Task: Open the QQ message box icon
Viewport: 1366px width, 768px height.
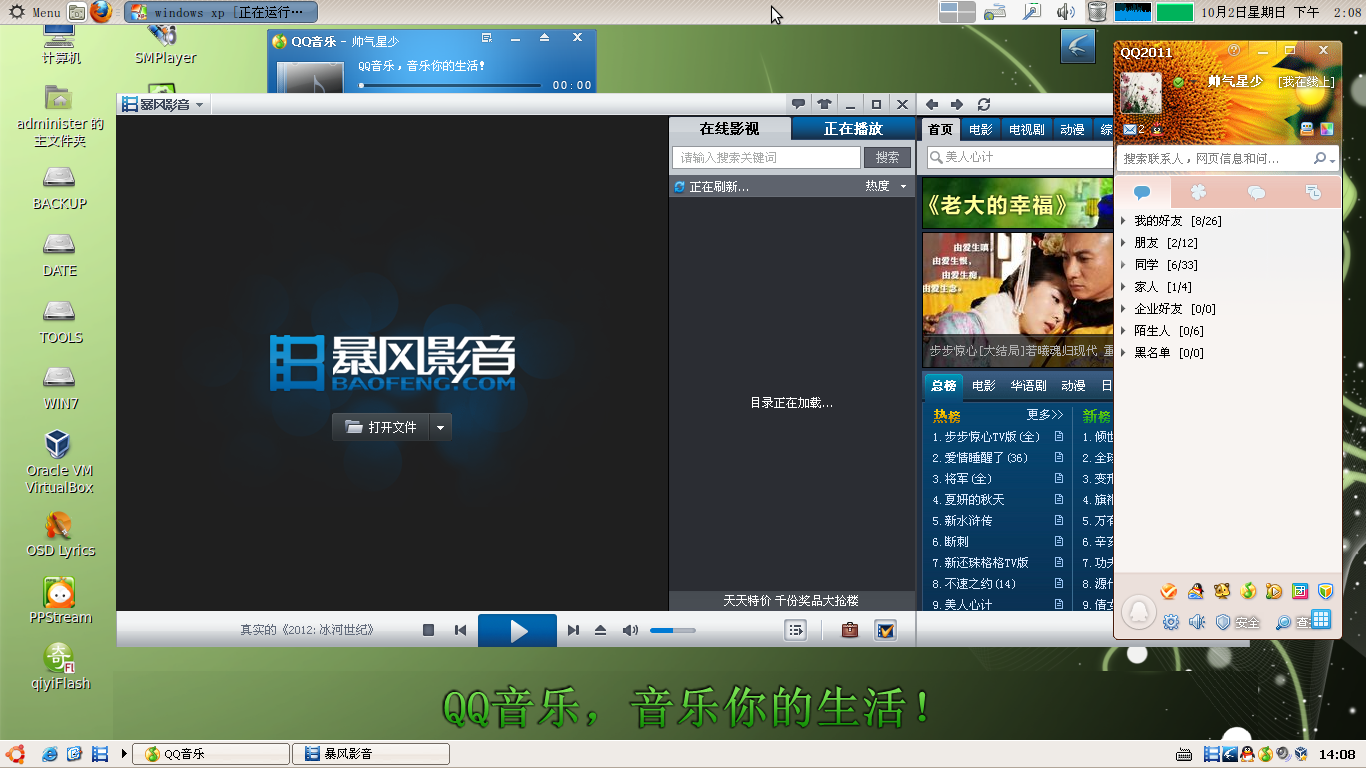Action: pos(1306,129)
